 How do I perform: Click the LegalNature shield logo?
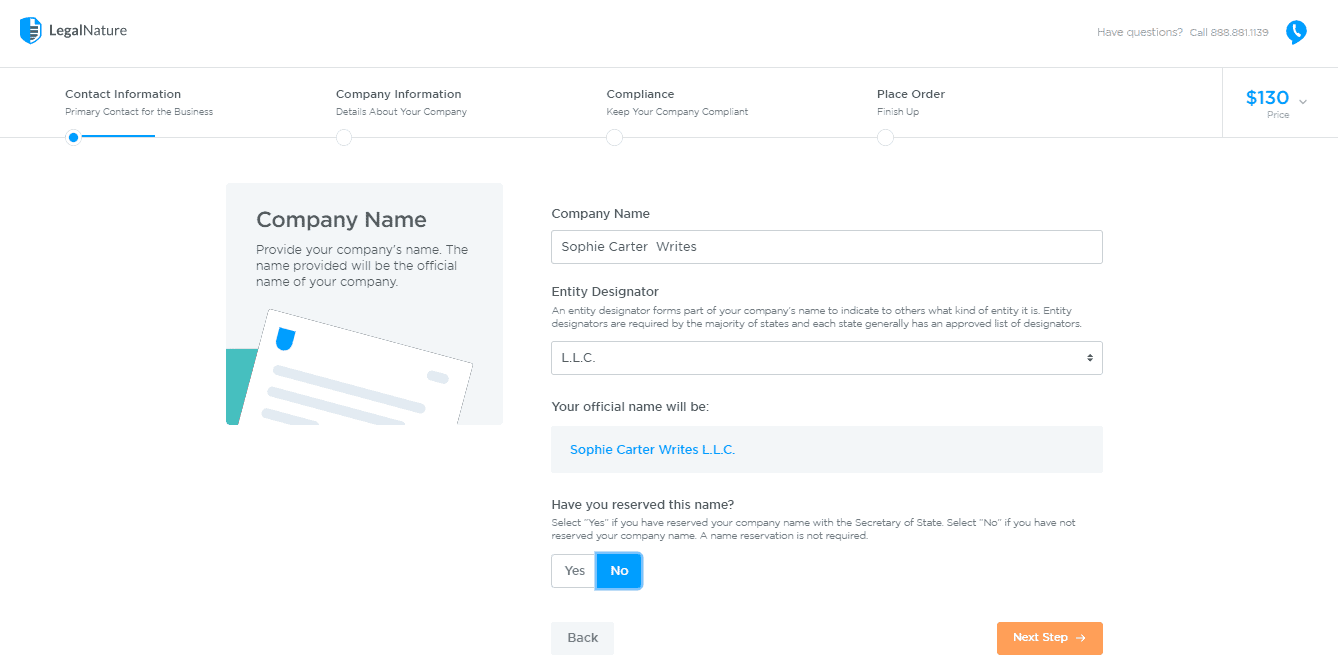(31, 31)
